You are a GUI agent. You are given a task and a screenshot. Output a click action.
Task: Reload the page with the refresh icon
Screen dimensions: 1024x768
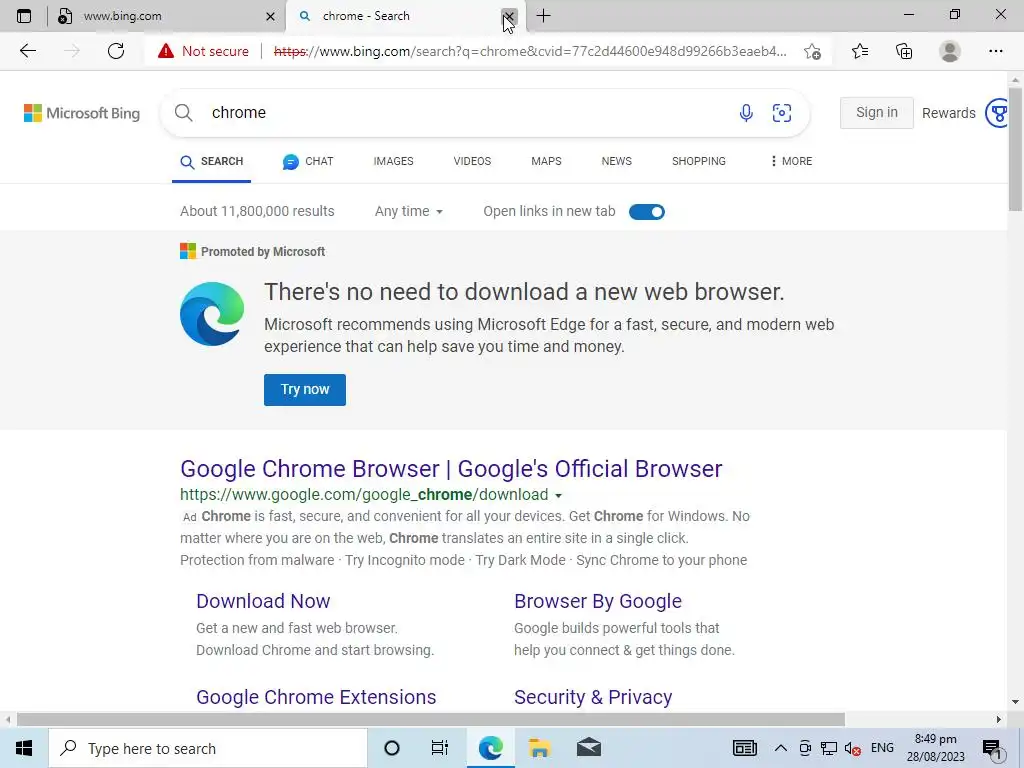tap(116, 51)
